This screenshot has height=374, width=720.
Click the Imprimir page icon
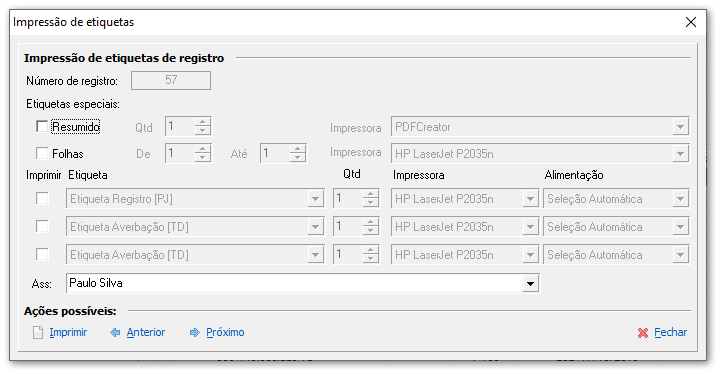(x=38, y=333)
